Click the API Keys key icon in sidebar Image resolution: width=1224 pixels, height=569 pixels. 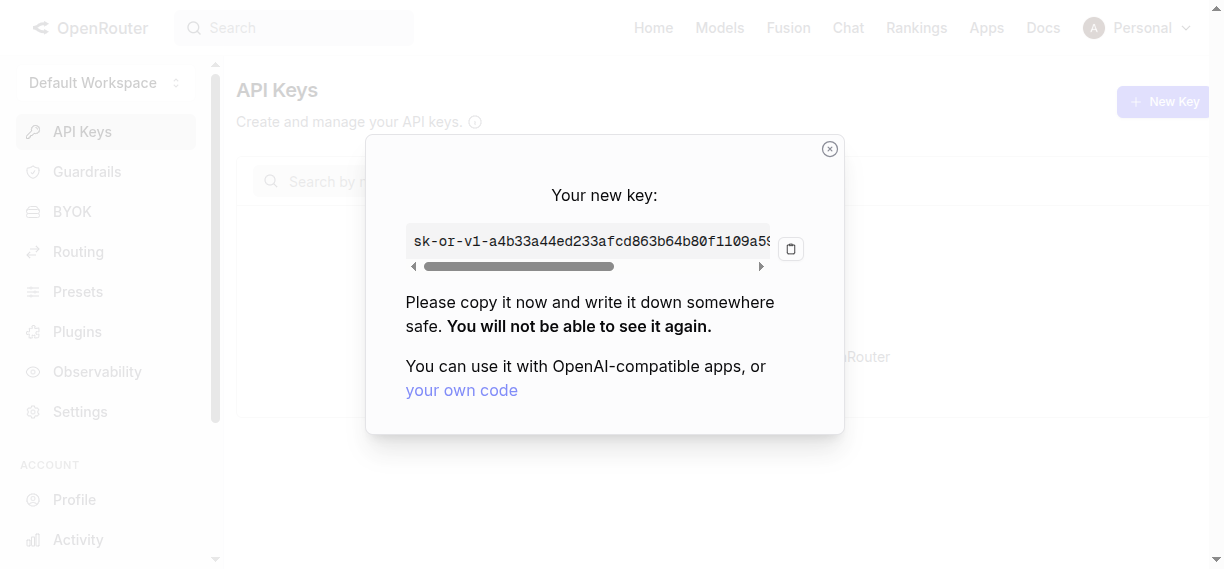pyautogui.click(x=33, y=132)
